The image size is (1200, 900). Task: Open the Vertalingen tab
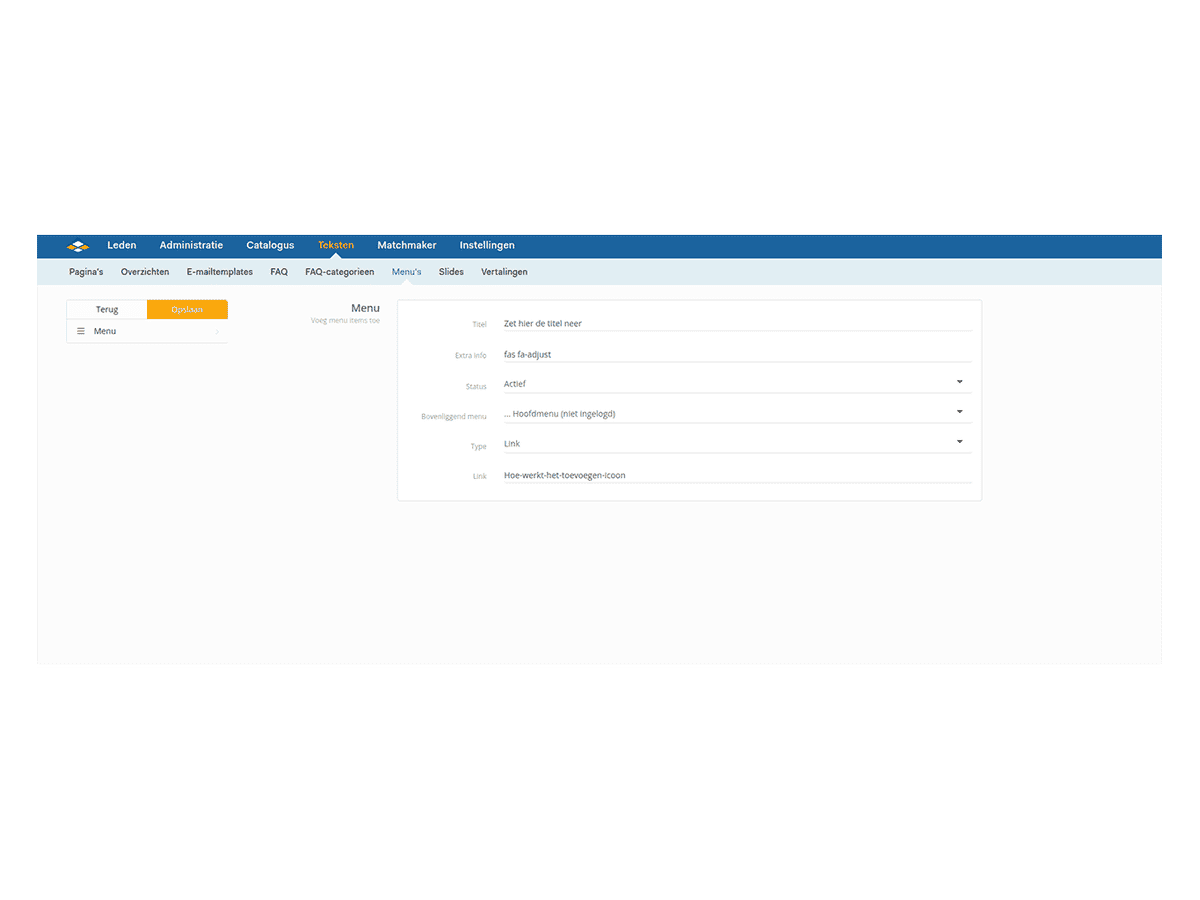tap(504, 272)
